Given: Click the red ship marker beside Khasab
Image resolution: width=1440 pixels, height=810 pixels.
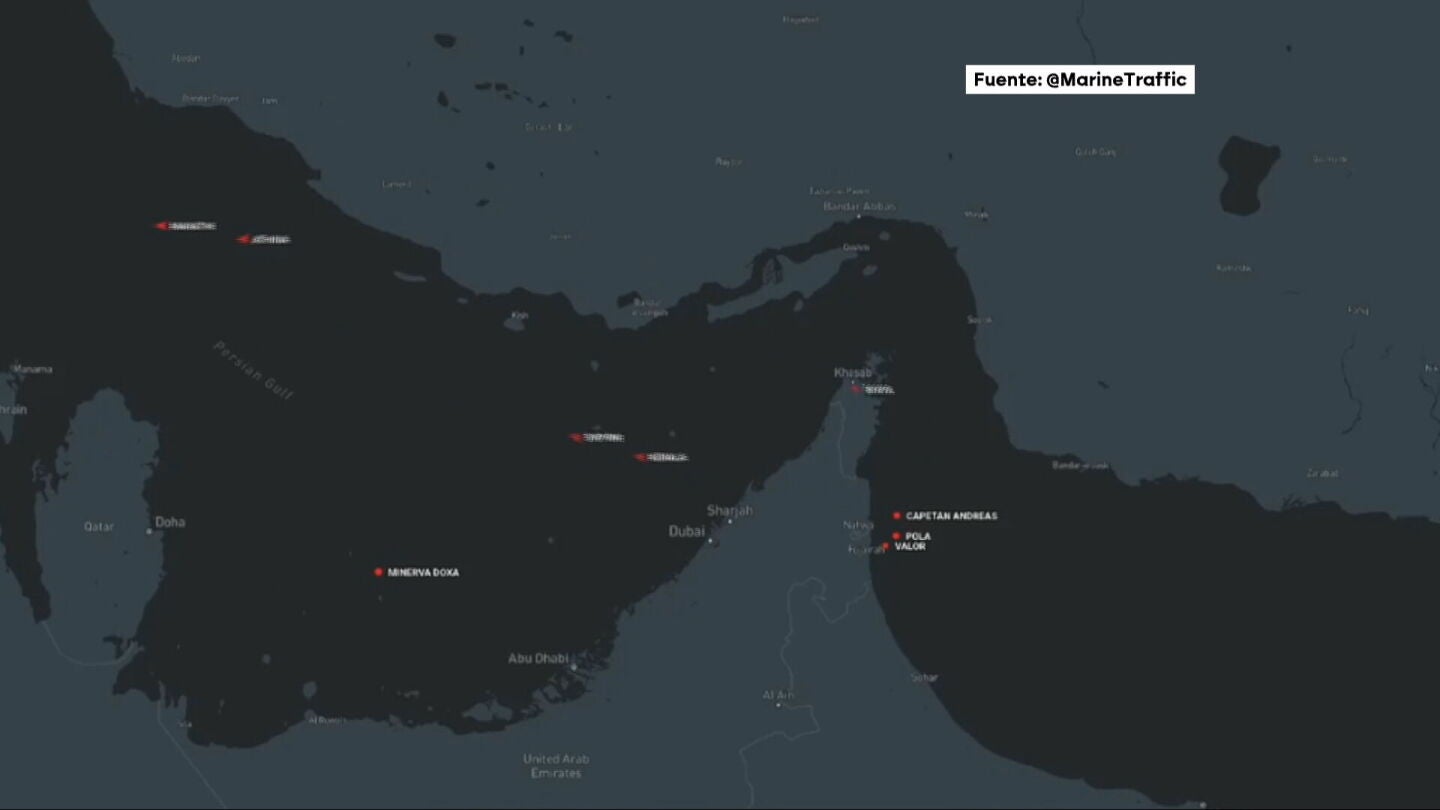Looking at the screenshot, I should 857,389.
